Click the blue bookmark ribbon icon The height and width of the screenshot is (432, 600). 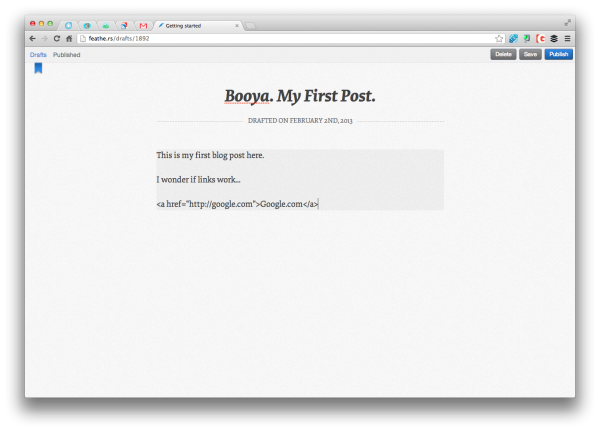coord(38,68)
